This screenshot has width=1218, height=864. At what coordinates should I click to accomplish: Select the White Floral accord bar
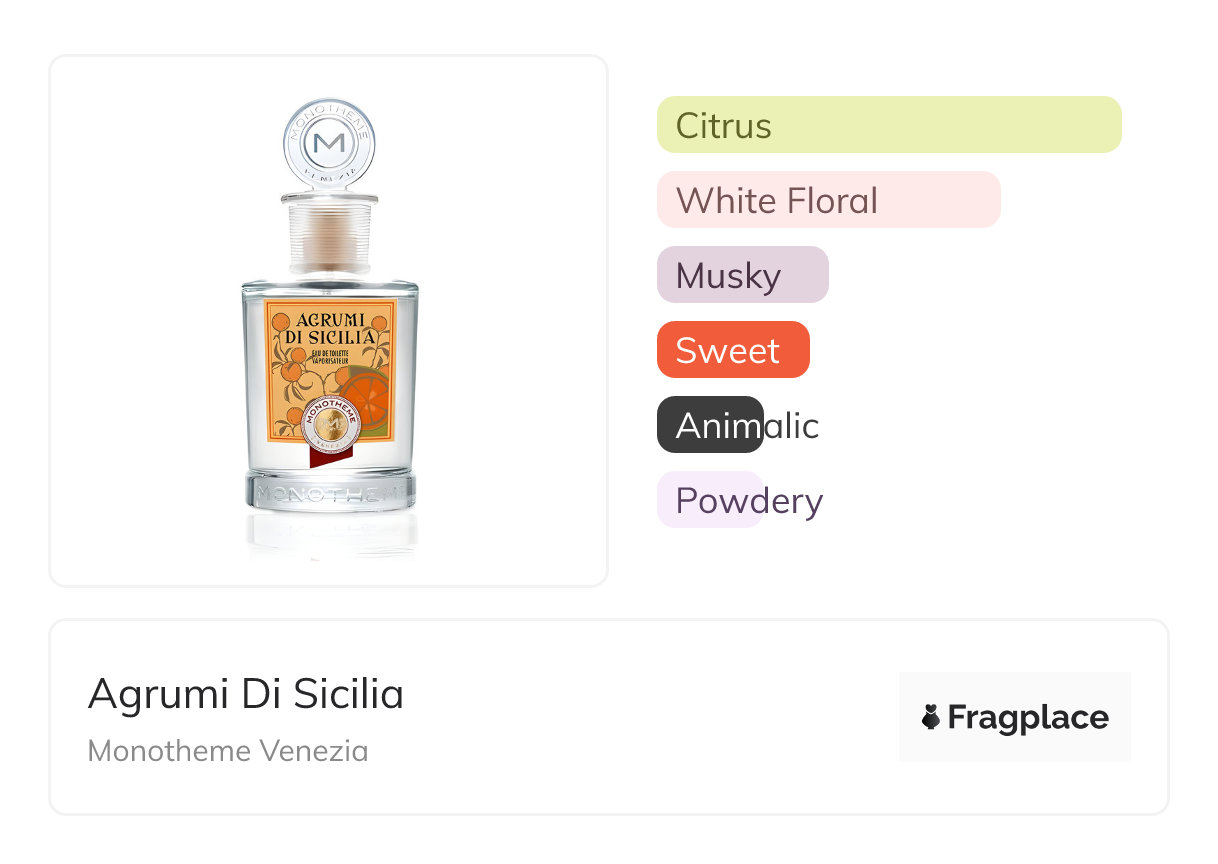[828, 200]
